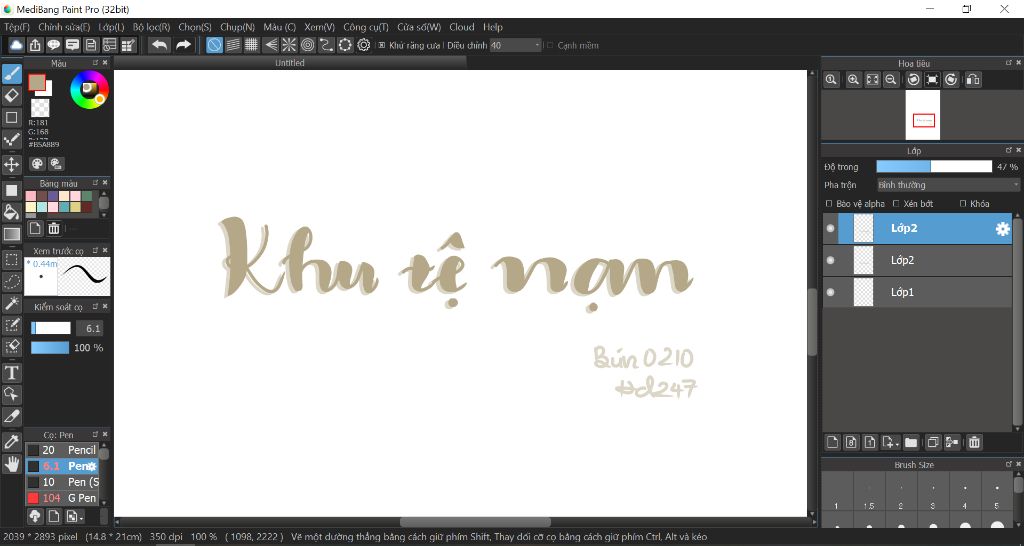Open Pha trộn blending mode dropdown

[x=948, y=185]
